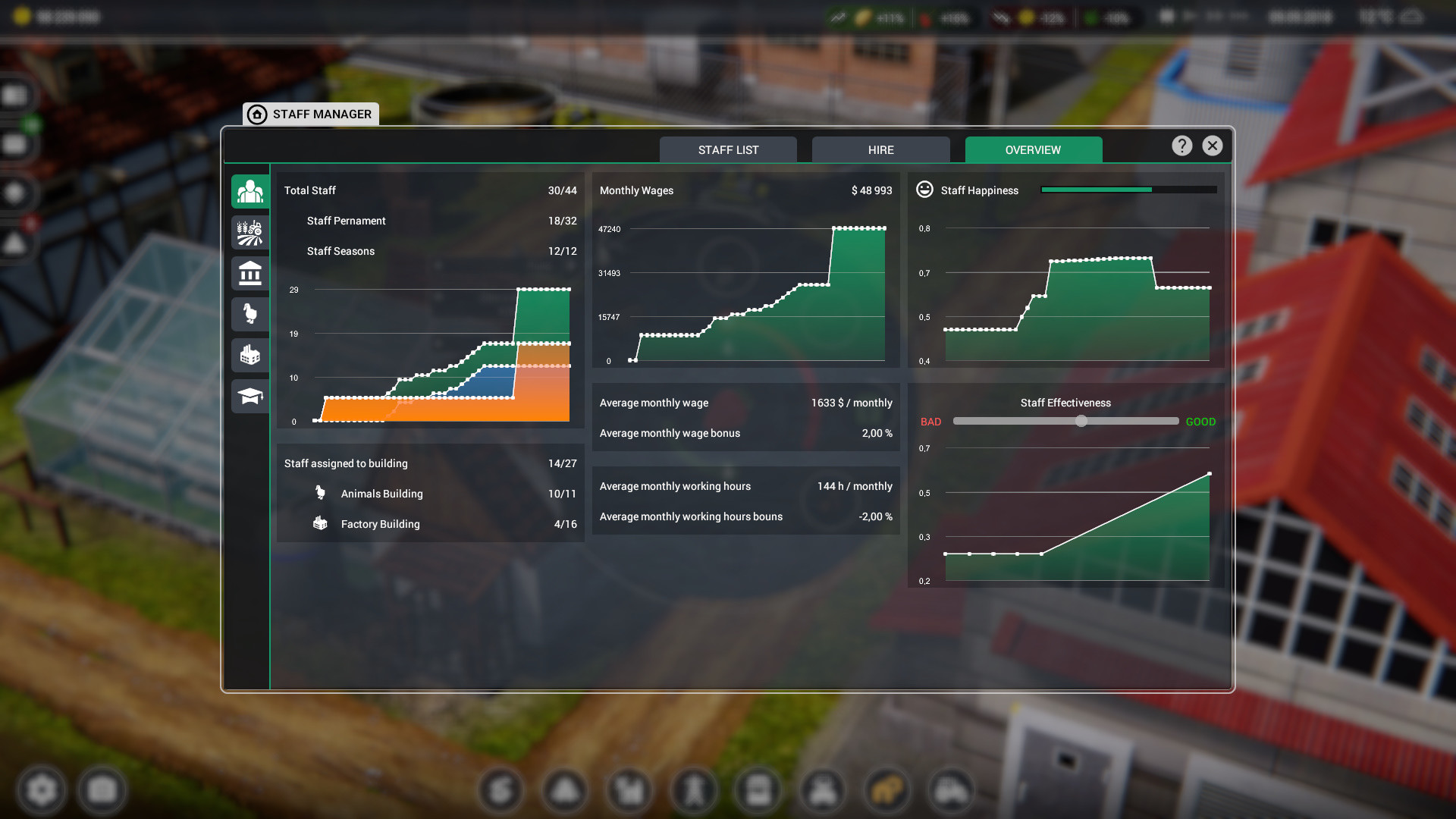Open the bank building sidebar icon
The width and height of the screenshot is (1456, 819).
point(250,273)
